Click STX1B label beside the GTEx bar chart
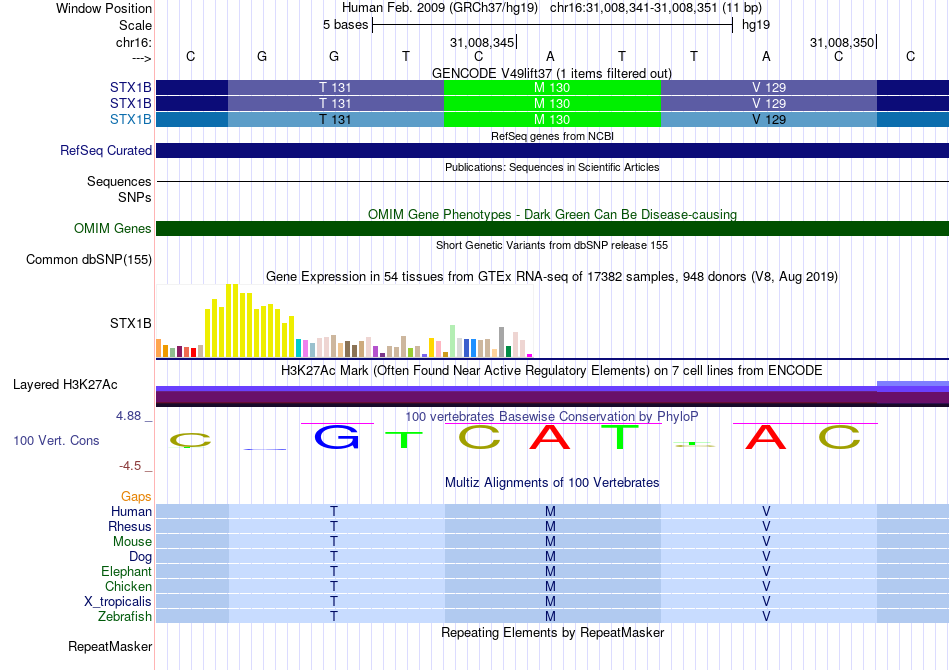This screenshot has width=950, height=670. pyautogui.click(x=130, y=323)
